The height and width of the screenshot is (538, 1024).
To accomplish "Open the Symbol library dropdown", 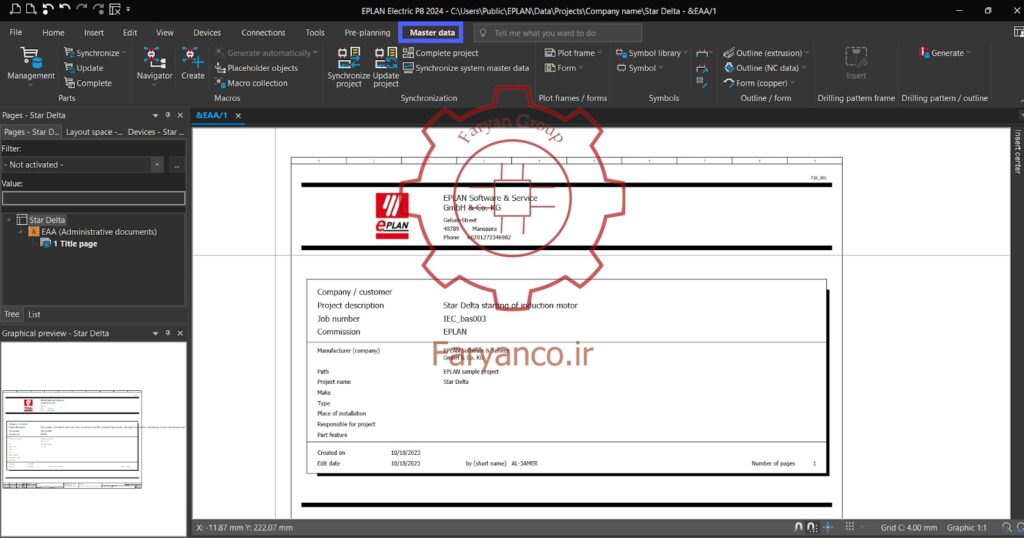I will [x=651, y=53].
